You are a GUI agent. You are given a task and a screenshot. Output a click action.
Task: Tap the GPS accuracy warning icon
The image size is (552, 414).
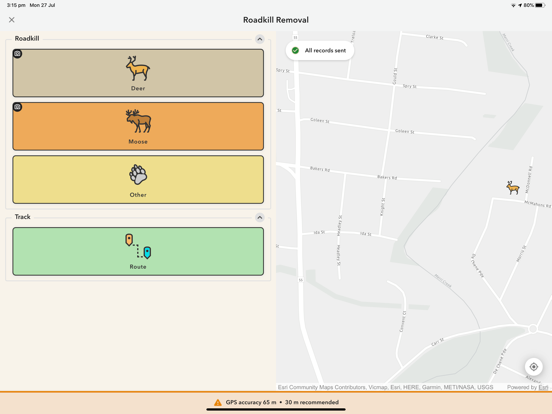(218, 402)
